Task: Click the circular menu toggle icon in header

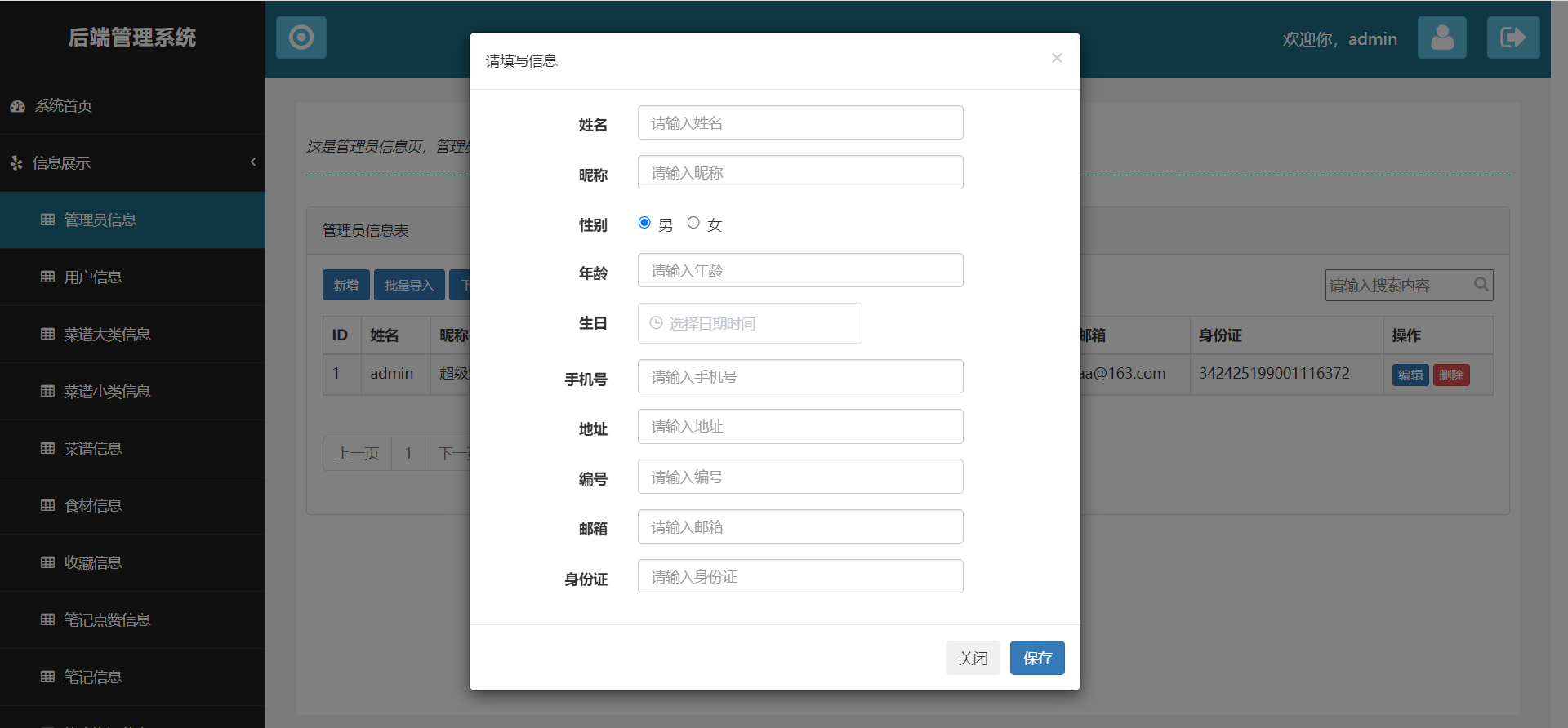Action: pyautogui.click(x=301, y=38)
